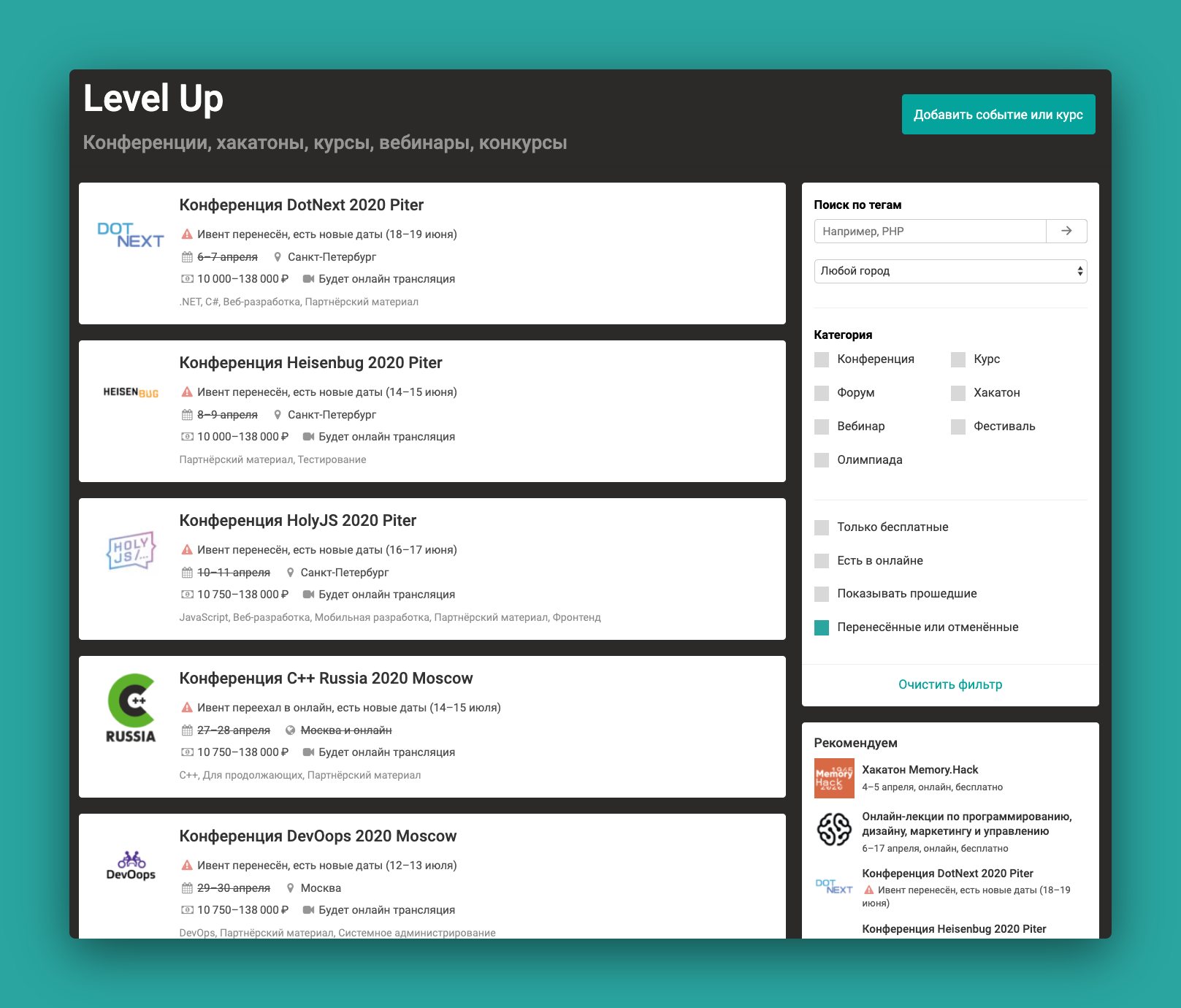The height and width of the screenshot is (1008, 1181).
Task: Enable the Конференция category checkbox
Action: [x=822, y=359]
